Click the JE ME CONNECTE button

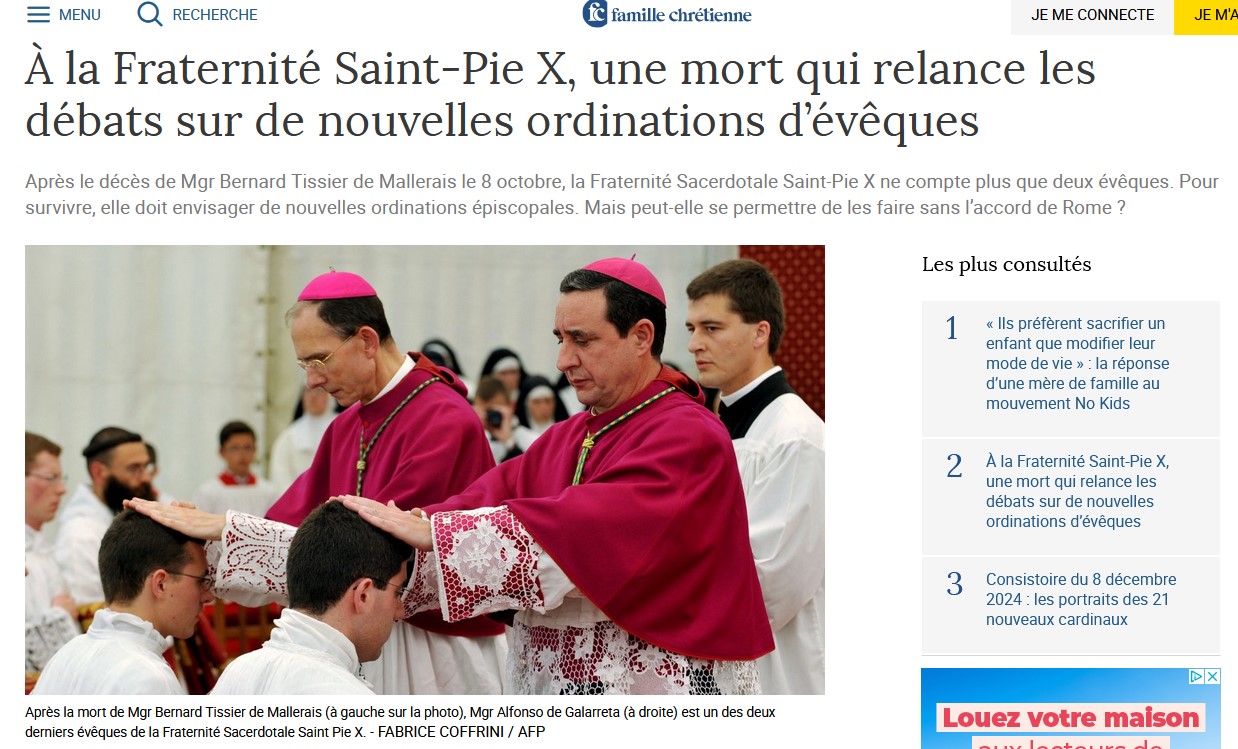tap(1092, 15)
